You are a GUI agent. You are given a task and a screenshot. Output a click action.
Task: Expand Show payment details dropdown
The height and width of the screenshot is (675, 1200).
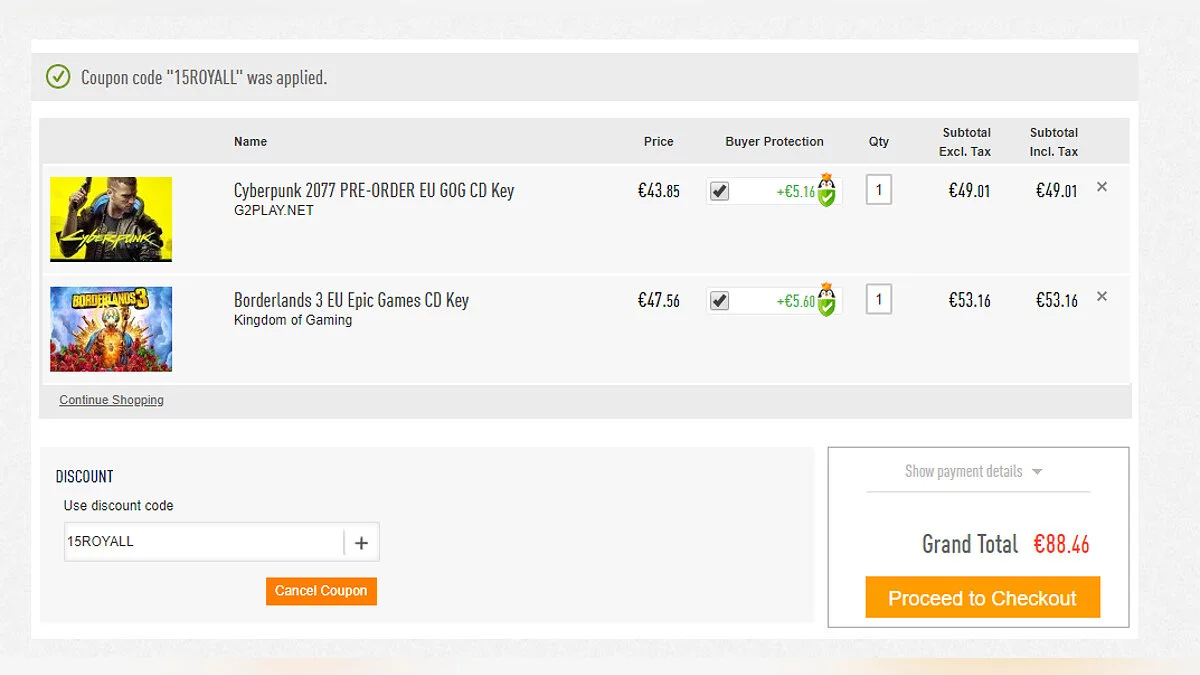974,472
